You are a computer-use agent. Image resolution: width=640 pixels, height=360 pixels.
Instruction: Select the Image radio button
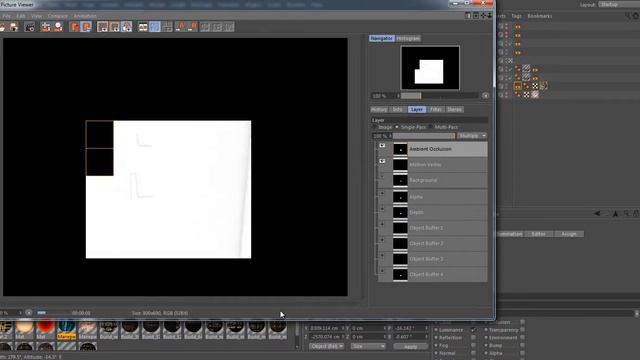[x=374, y=127]
